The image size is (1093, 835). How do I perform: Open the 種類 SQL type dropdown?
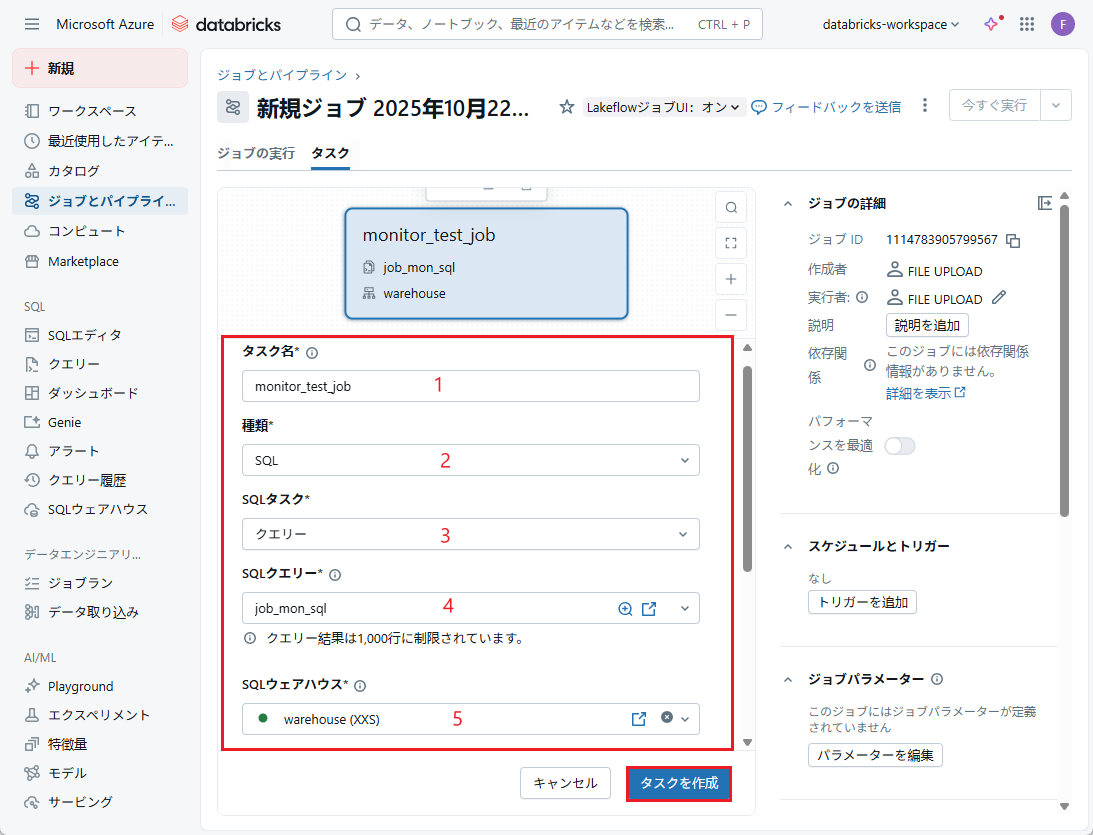pos(470,460)
